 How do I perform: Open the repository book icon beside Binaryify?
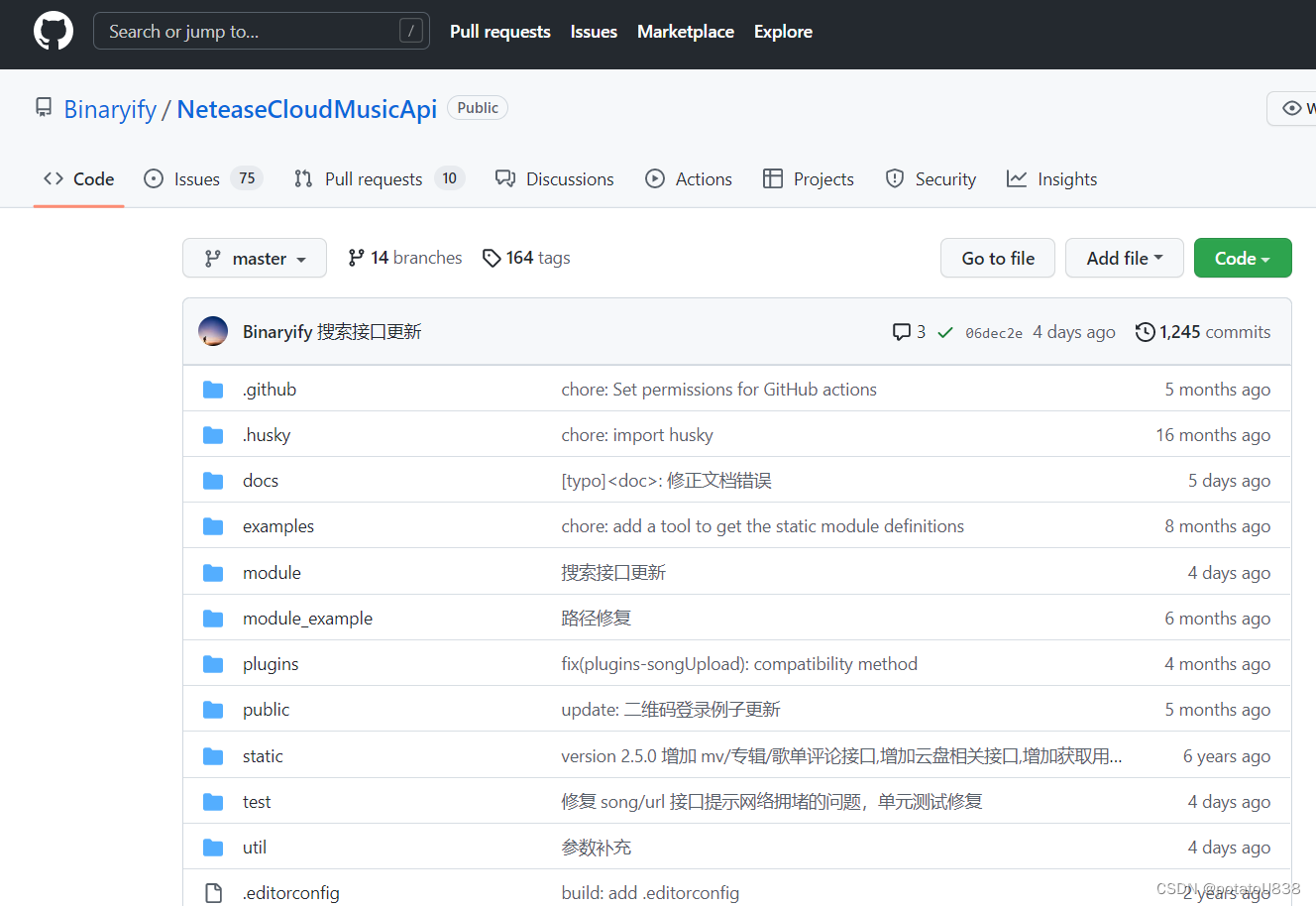click(x=43, y=107)
